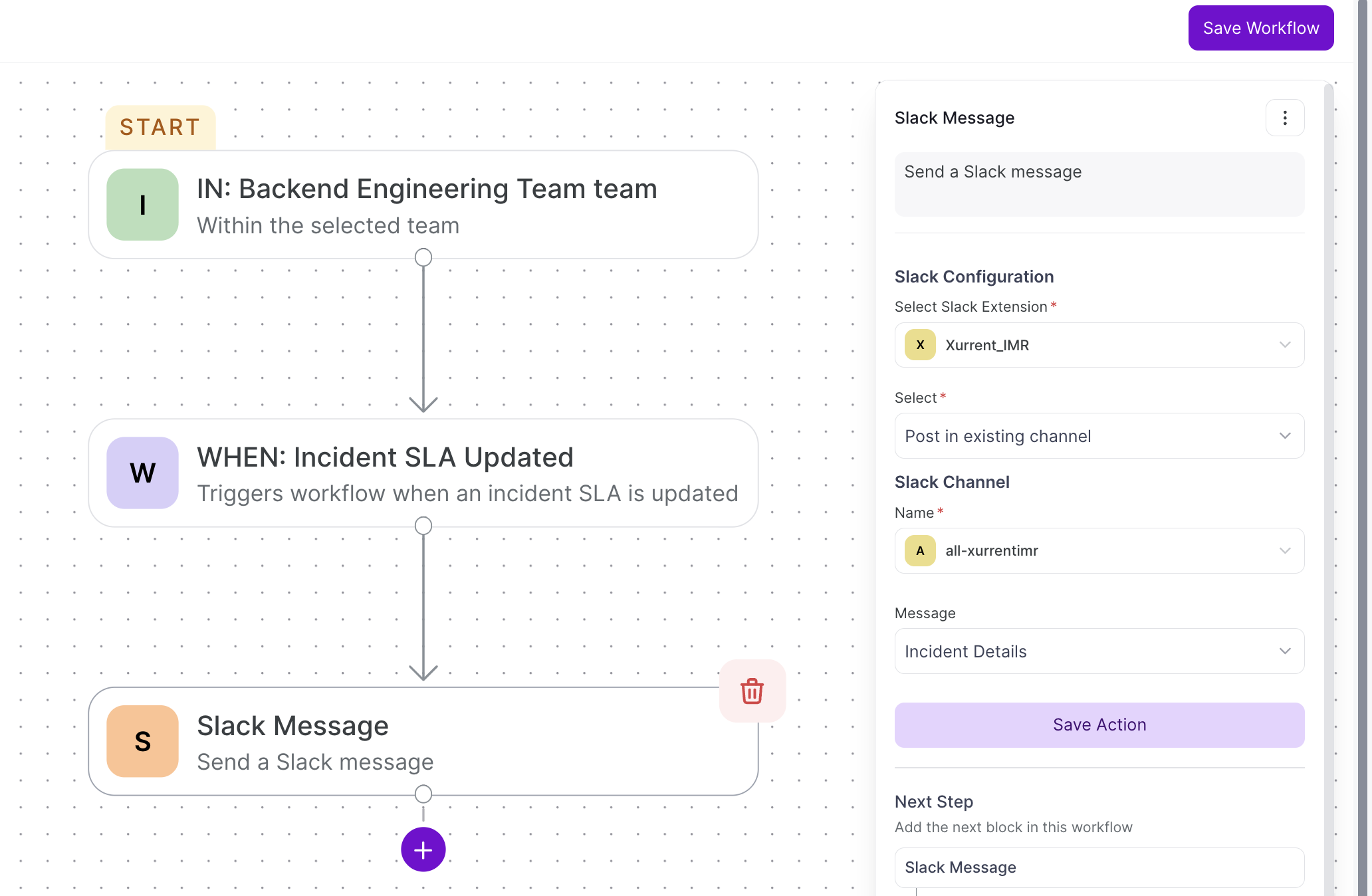Select the WHEN: Incident SLA Updated block

[423, 473]
